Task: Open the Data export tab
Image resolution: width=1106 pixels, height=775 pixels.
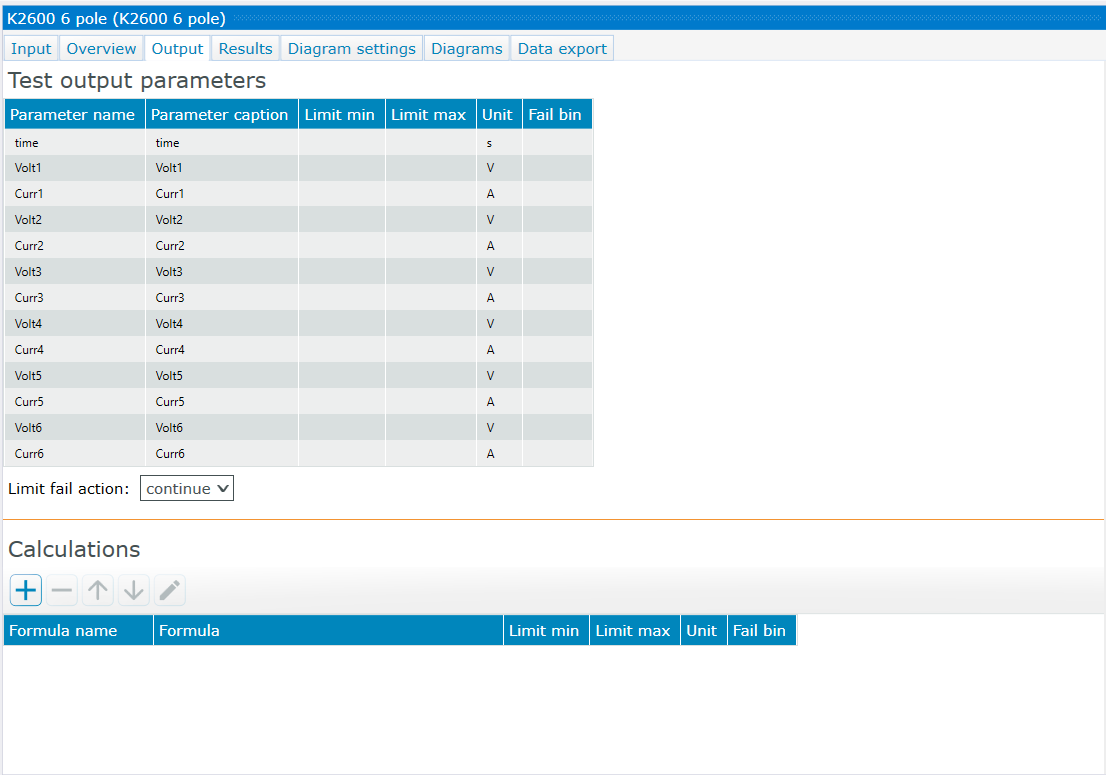Action: (x=562, y=49)
